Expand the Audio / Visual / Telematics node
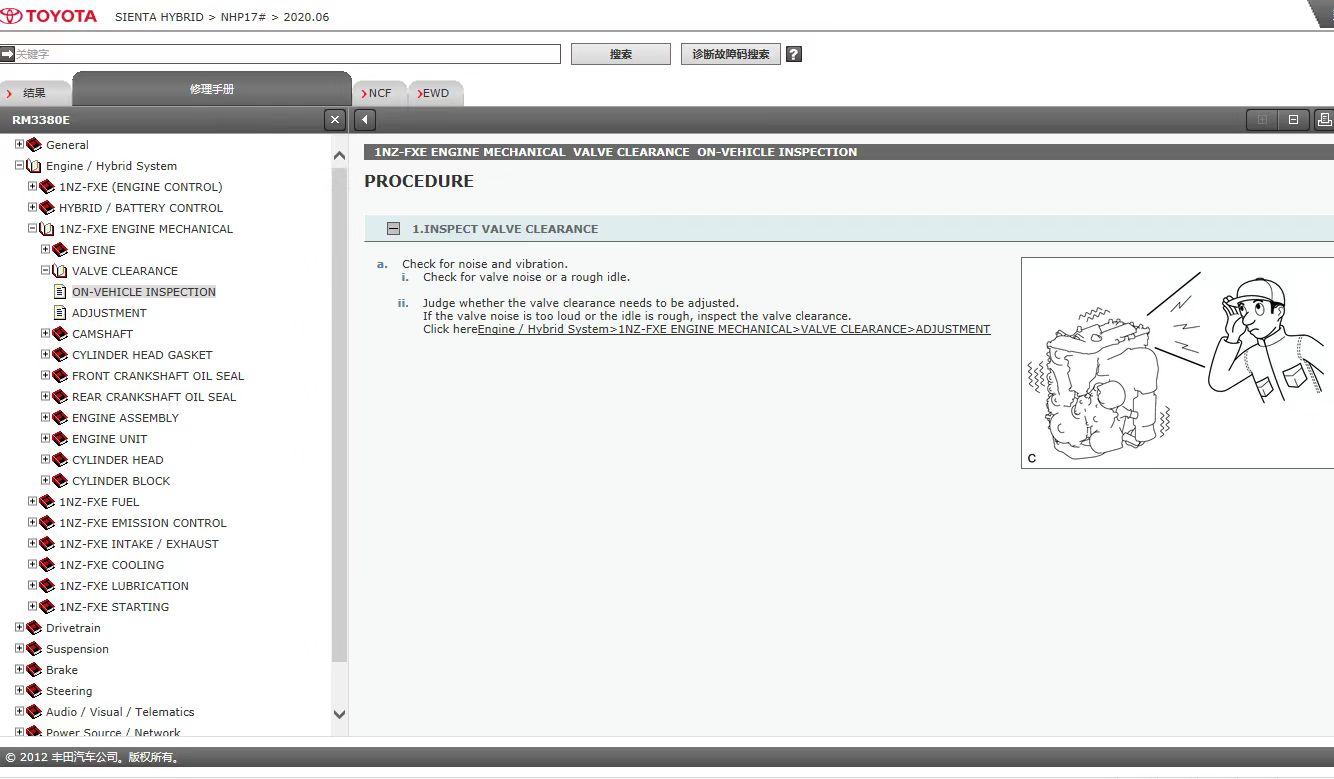 click(x=19, y=712)
